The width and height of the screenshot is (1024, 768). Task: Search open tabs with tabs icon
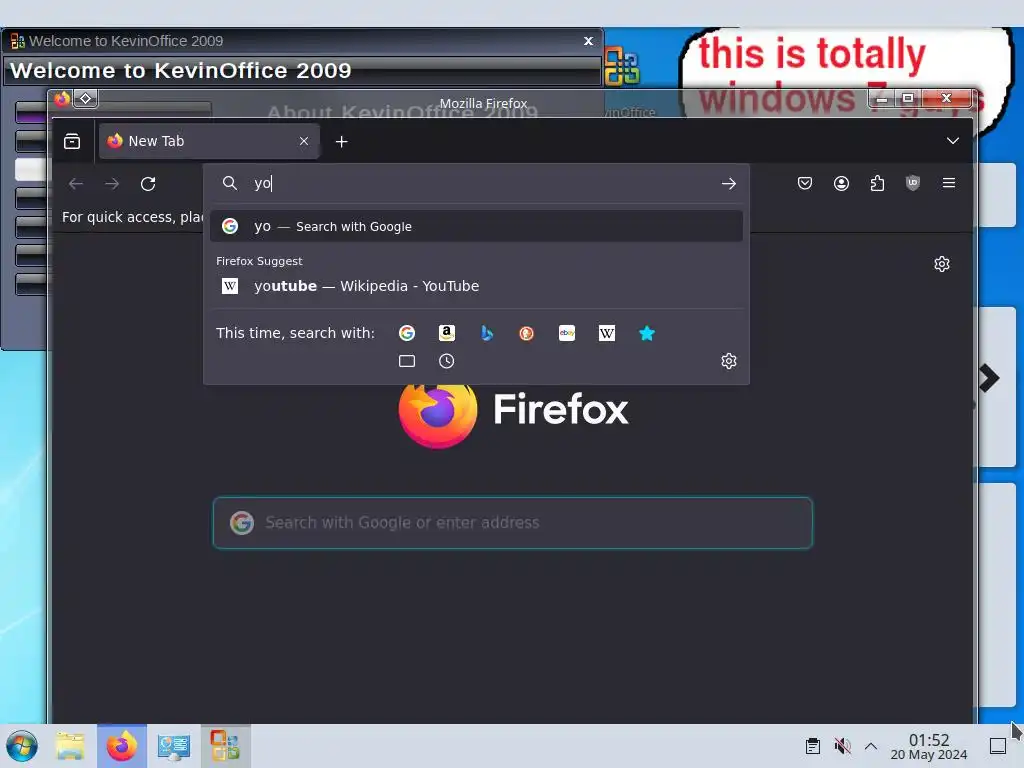tap(407, 361)
